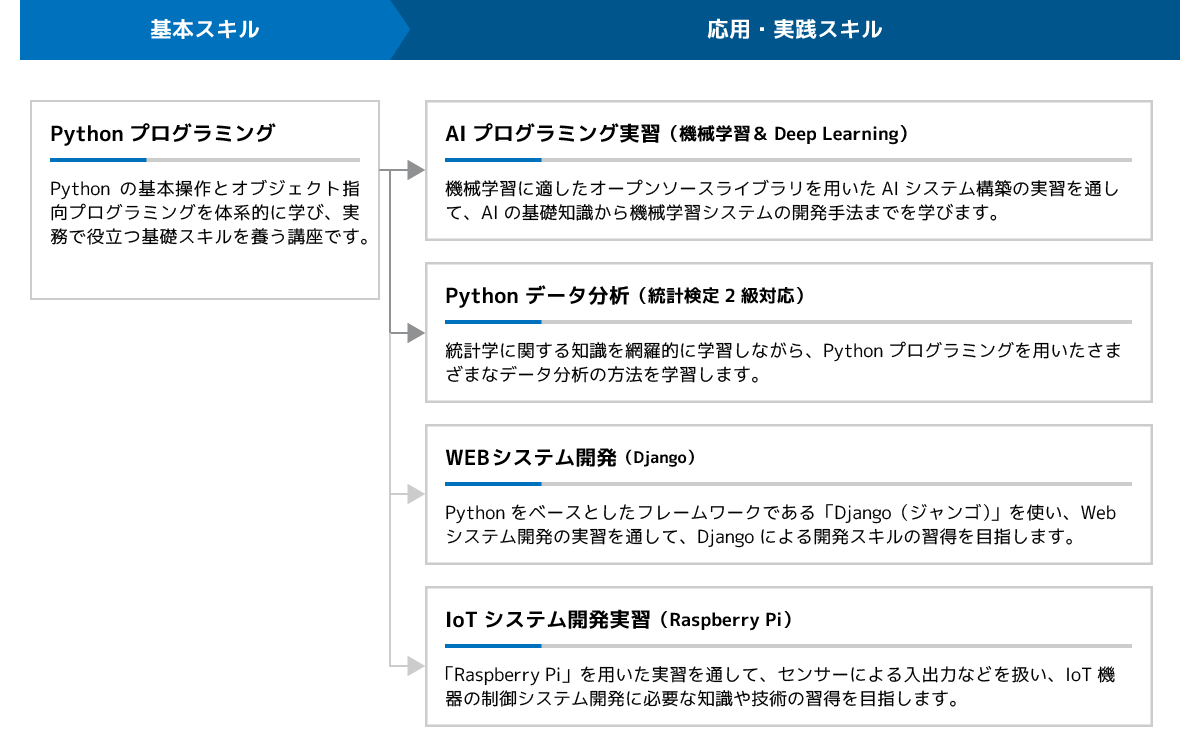Image resolution: width=1200 pixels, height=751 pixels.
Task: Click the (Raspberry Pi) subtitle text
Action: (725, 620)
